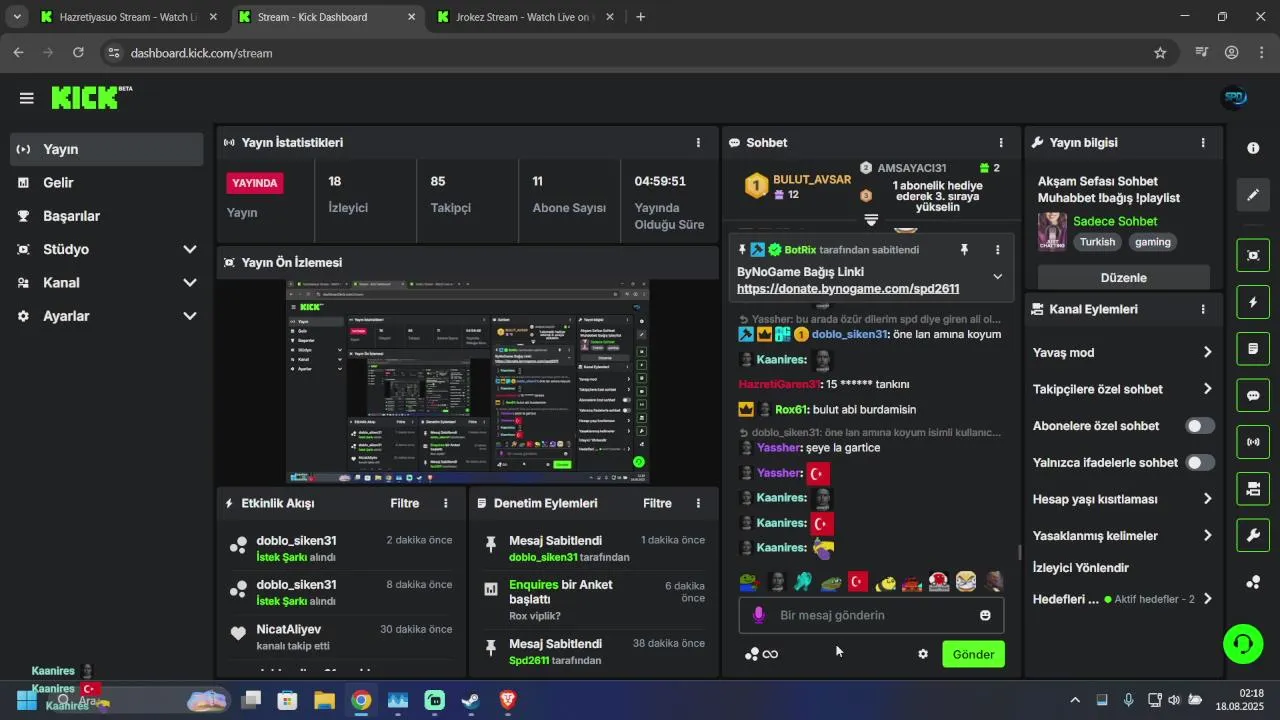The image size is (1280, 720).
Task: Click the wrench icon in right sidebar
Action: coord(1253,535)
